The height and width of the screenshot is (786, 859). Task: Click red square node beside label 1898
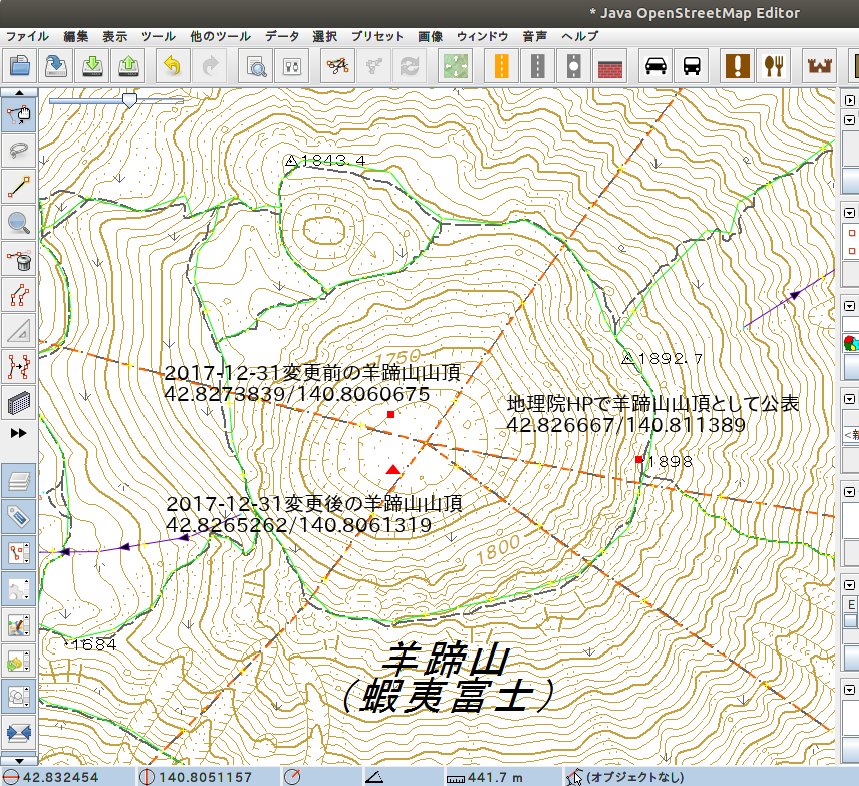tap(639, 460)
